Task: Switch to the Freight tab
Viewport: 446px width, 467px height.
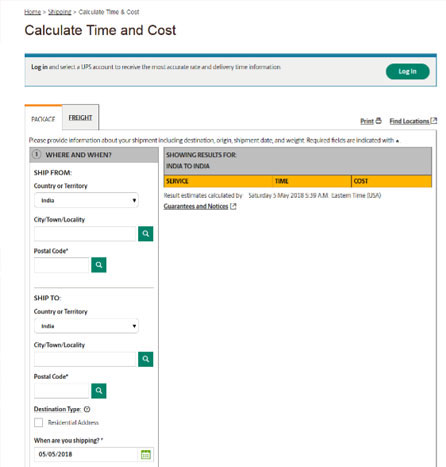Action: coord(80,118)
